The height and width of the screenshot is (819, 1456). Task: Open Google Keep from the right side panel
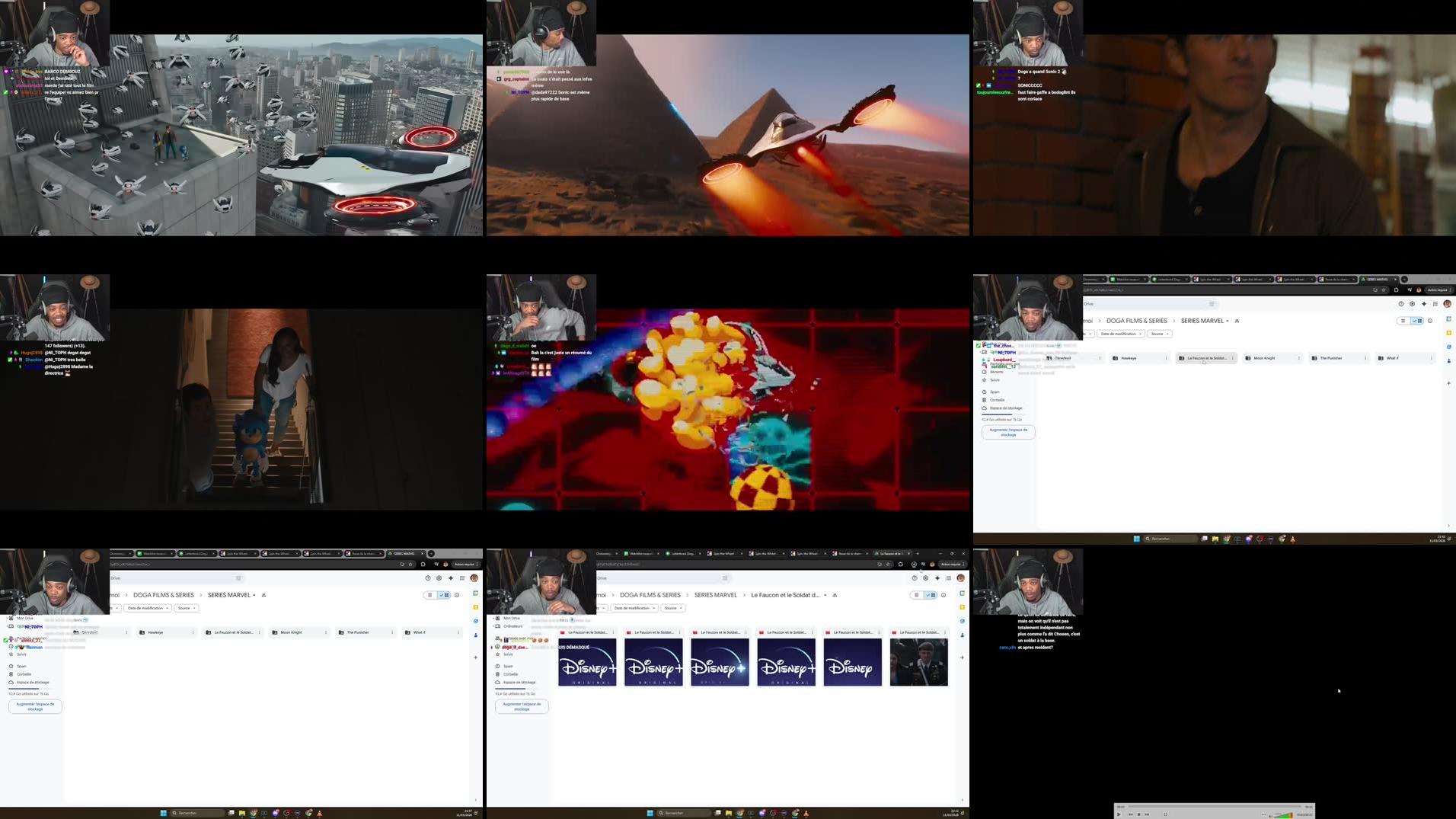coord(1448,332)
